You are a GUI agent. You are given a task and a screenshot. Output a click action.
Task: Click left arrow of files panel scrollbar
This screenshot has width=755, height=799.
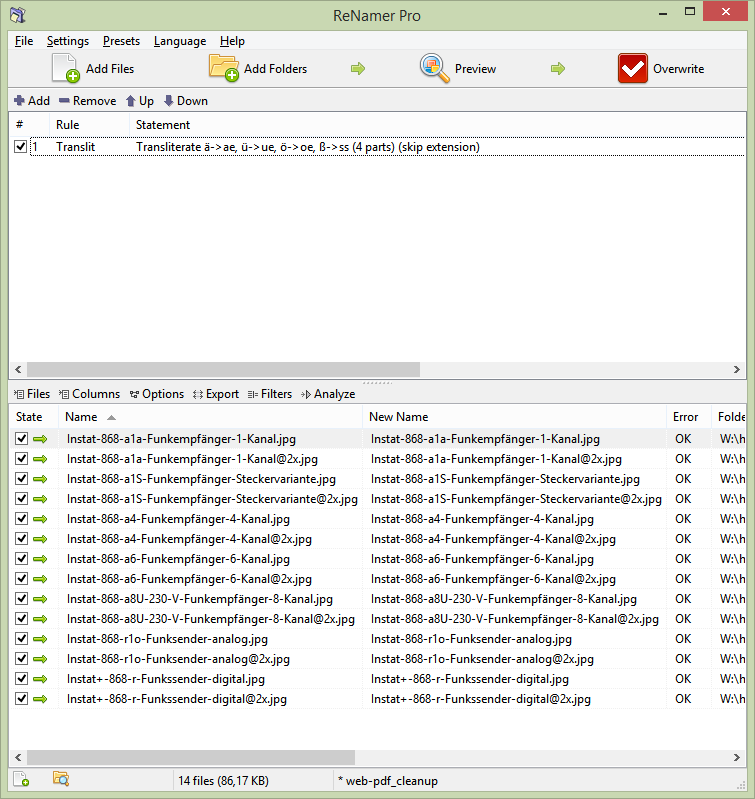18,757
